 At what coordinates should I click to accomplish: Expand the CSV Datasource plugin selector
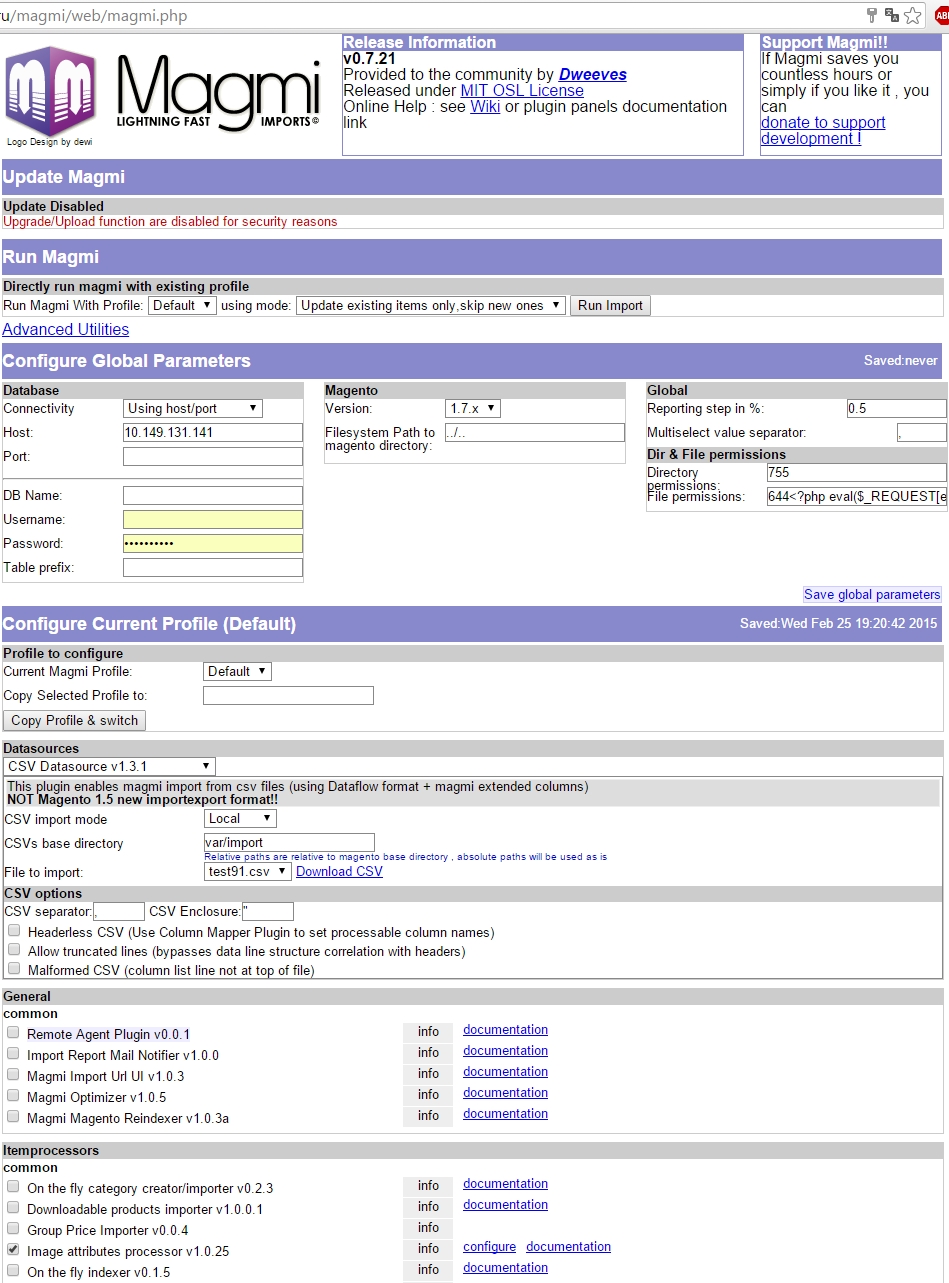coord(109,766)
